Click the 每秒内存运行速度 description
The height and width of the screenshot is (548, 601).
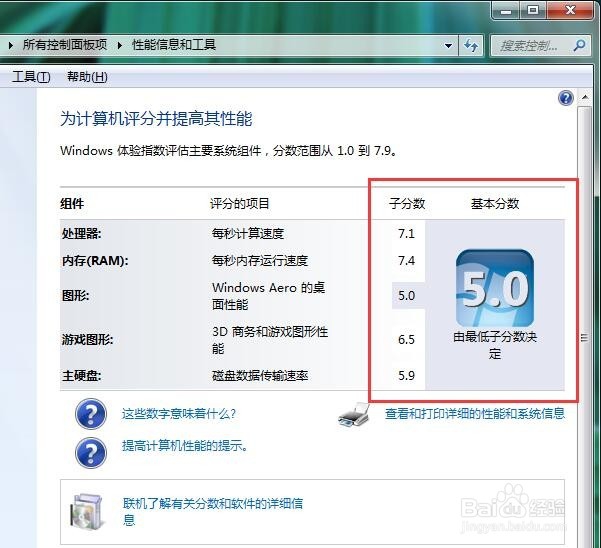(260, 261)
